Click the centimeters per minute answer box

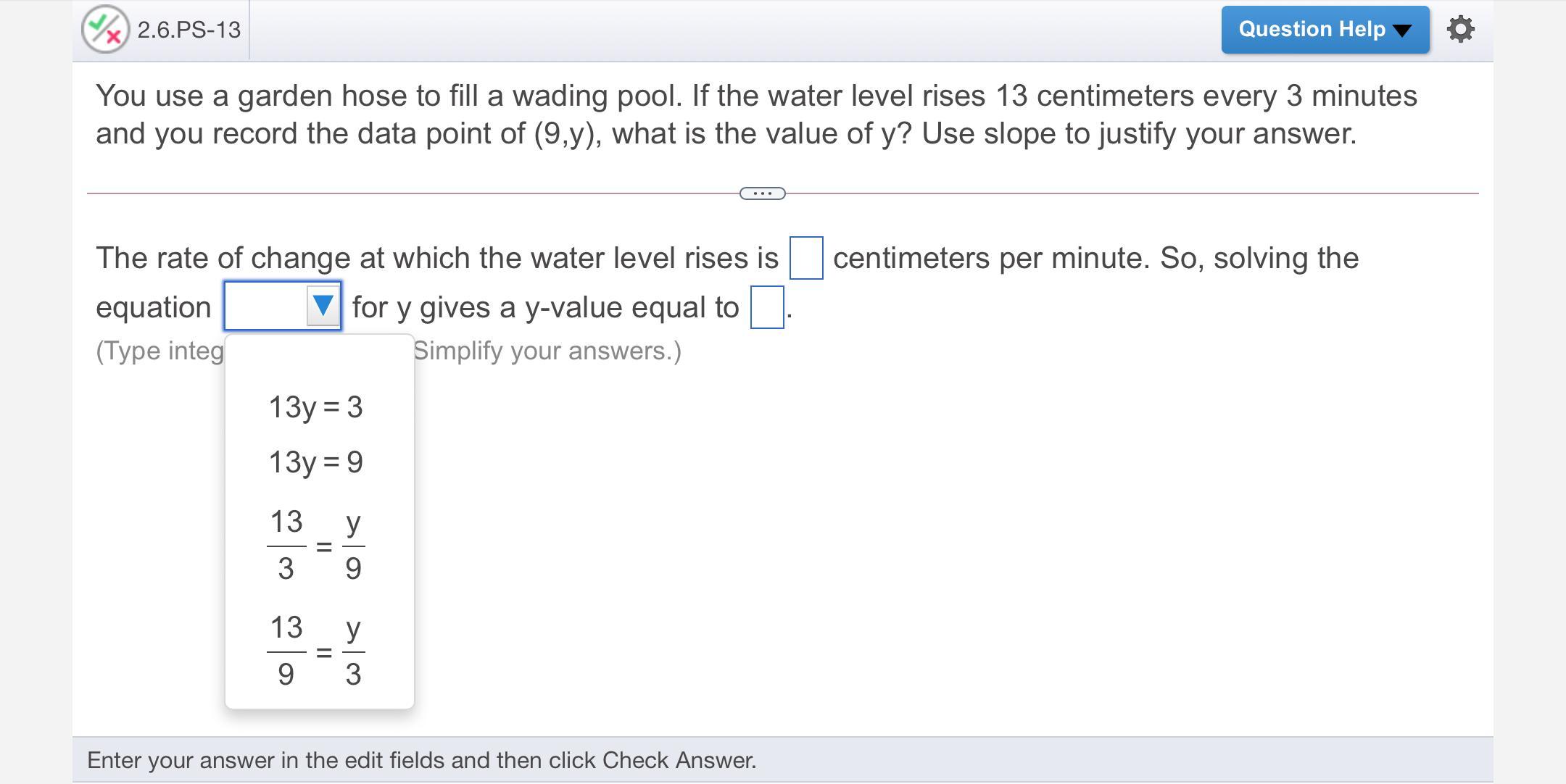tap(805, 258)
